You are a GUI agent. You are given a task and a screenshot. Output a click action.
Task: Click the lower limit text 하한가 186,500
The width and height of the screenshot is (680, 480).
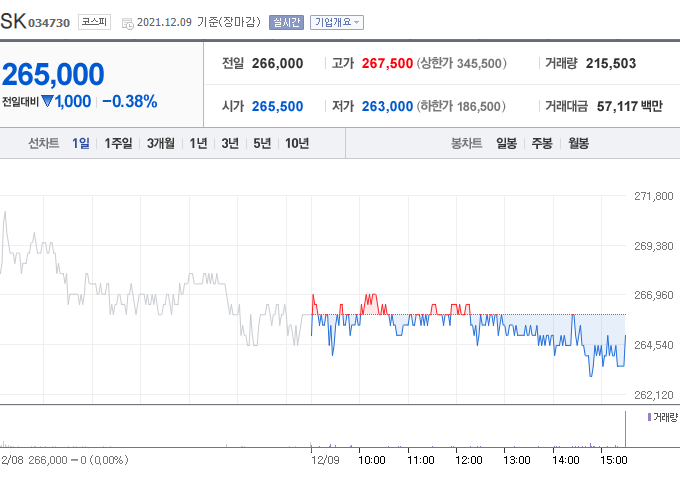tap(461, 106)
